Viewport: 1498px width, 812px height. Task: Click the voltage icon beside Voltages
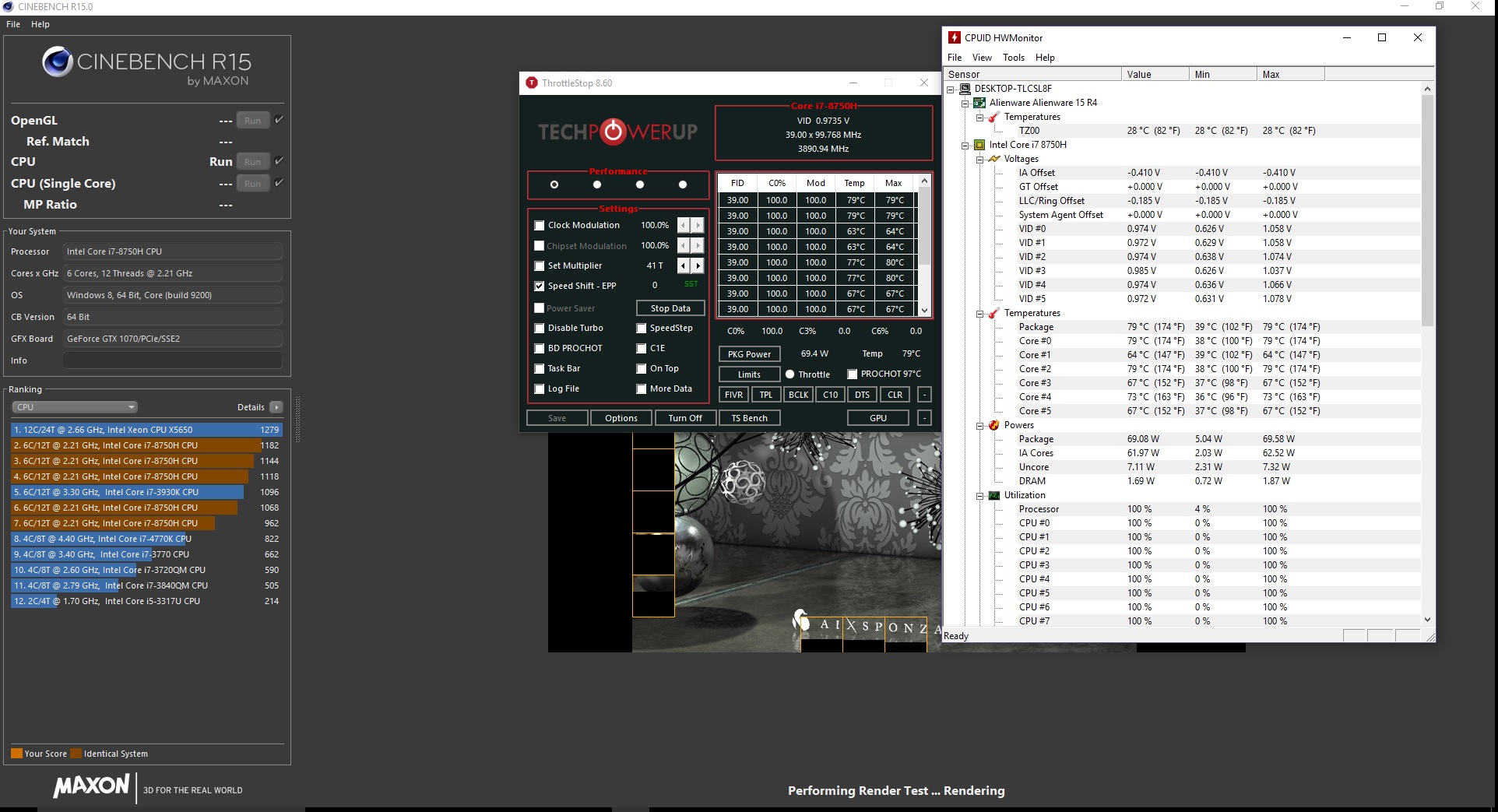click(994, 159)
